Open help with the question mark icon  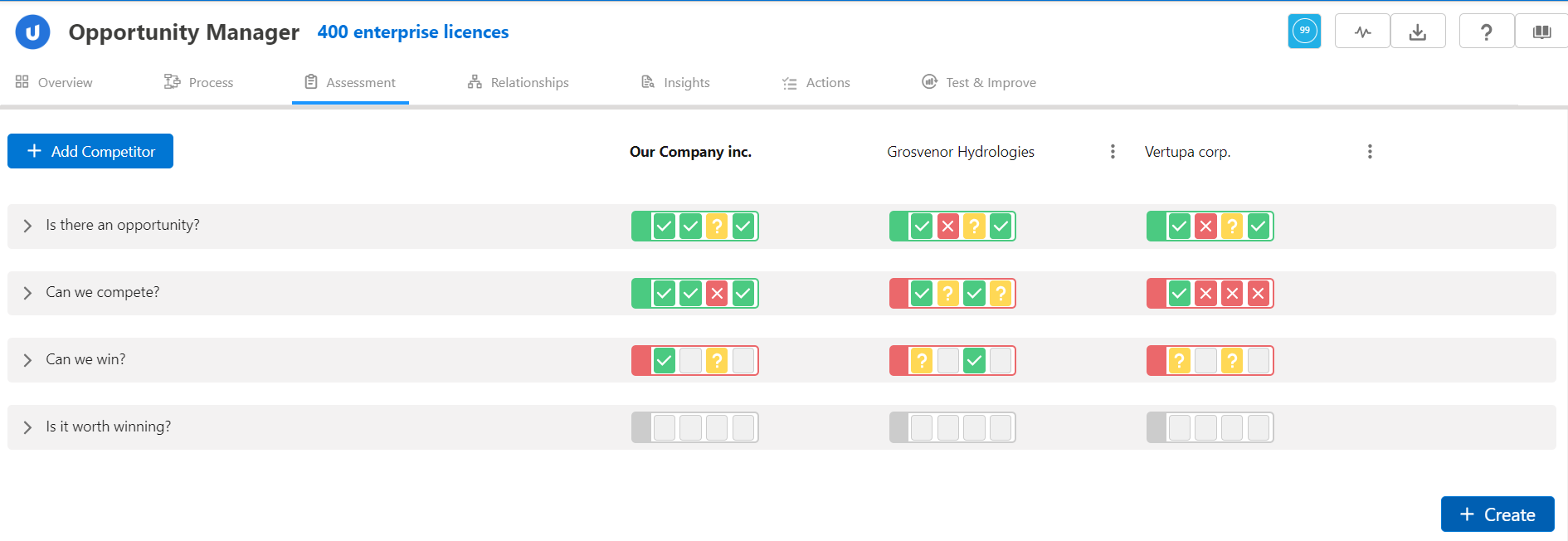[1486, 32]
